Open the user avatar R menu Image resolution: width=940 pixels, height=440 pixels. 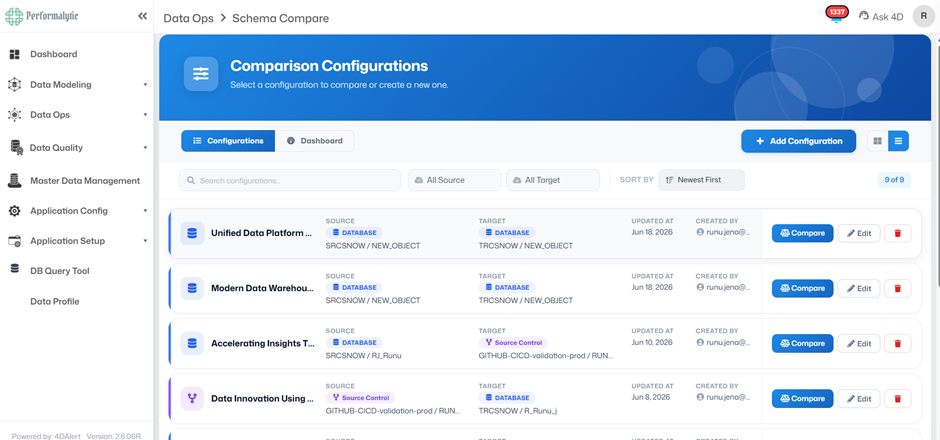click(923, 16)
